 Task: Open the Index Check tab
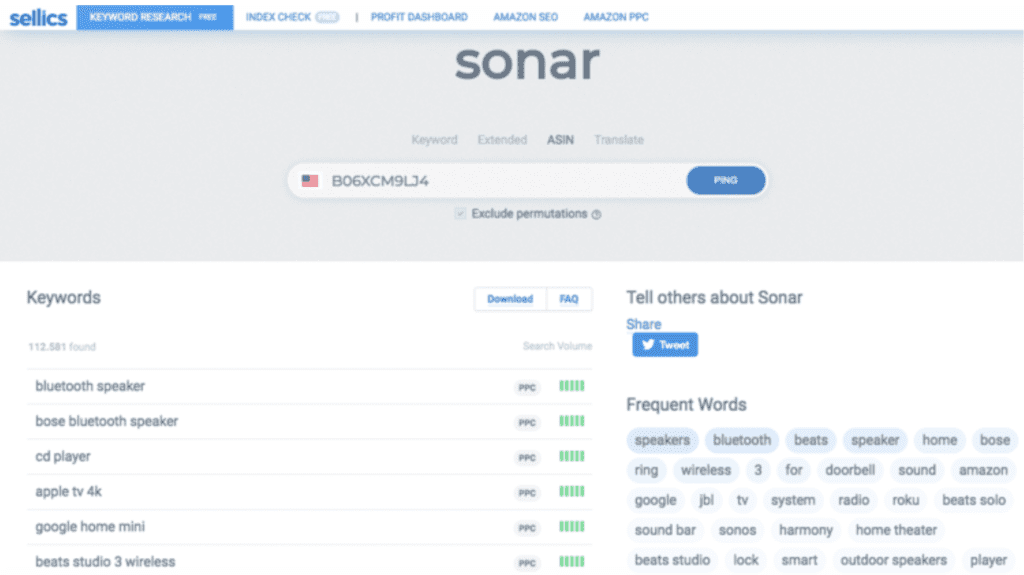[x=292, y=17]
